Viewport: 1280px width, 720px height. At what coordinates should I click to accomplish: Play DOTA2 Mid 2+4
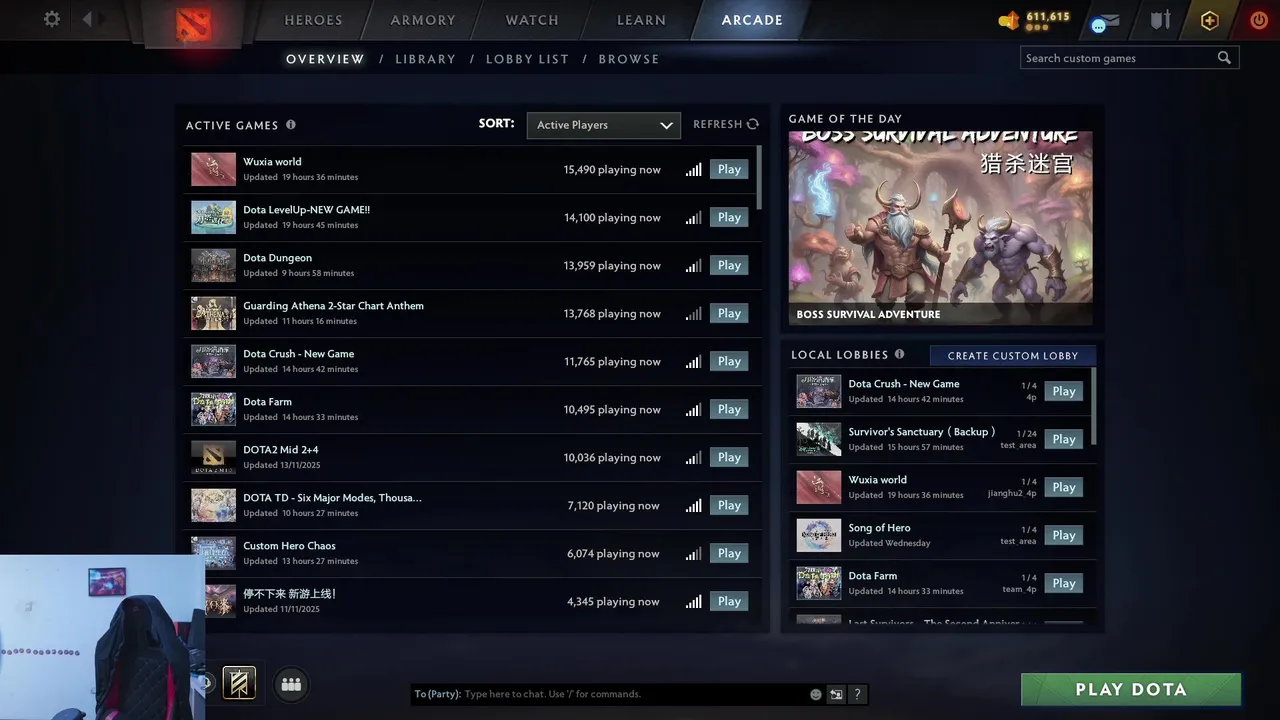pos(729,457)
